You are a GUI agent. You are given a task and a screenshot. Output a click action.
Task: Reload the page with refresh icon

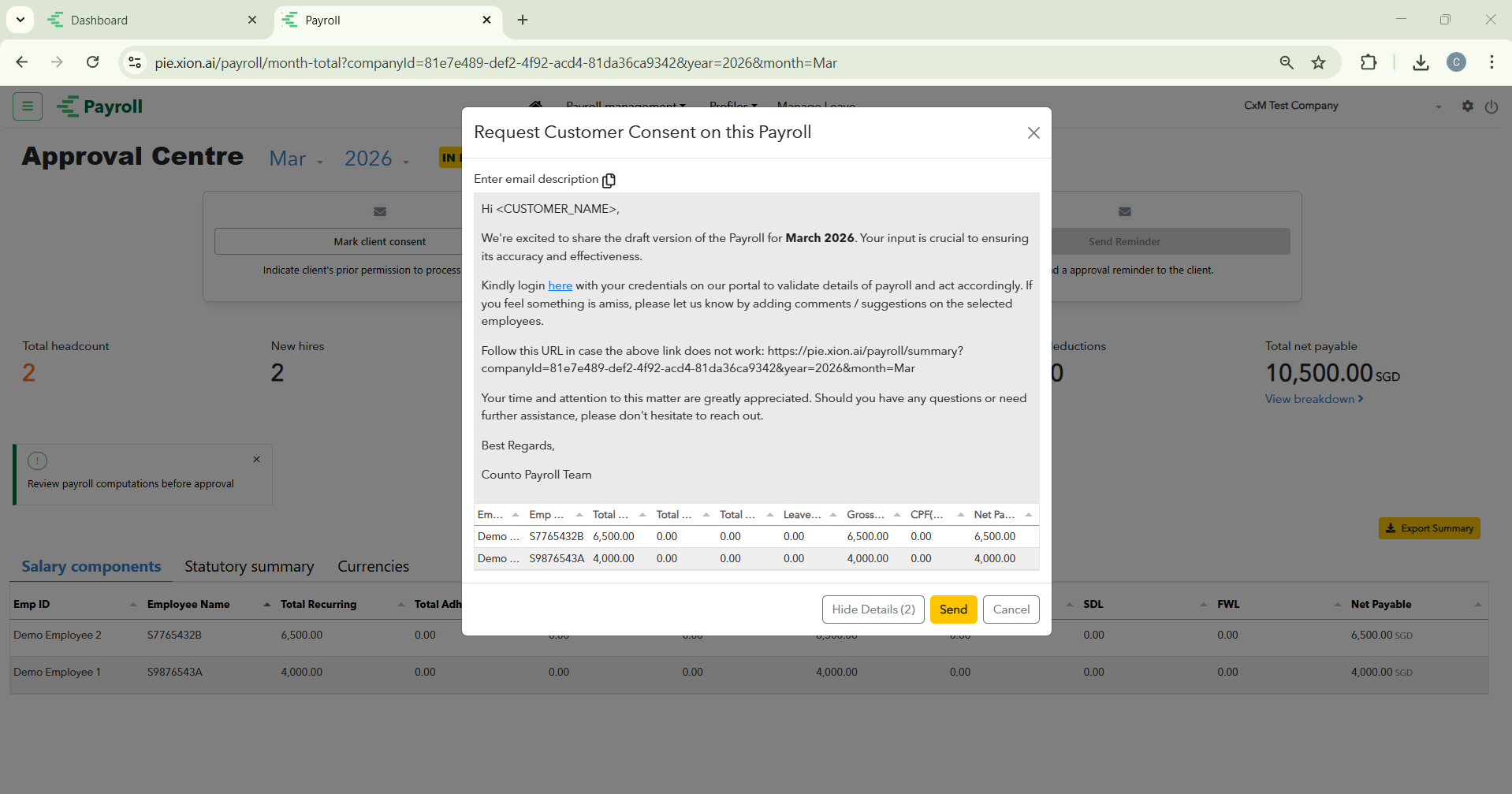coord(93,62)
